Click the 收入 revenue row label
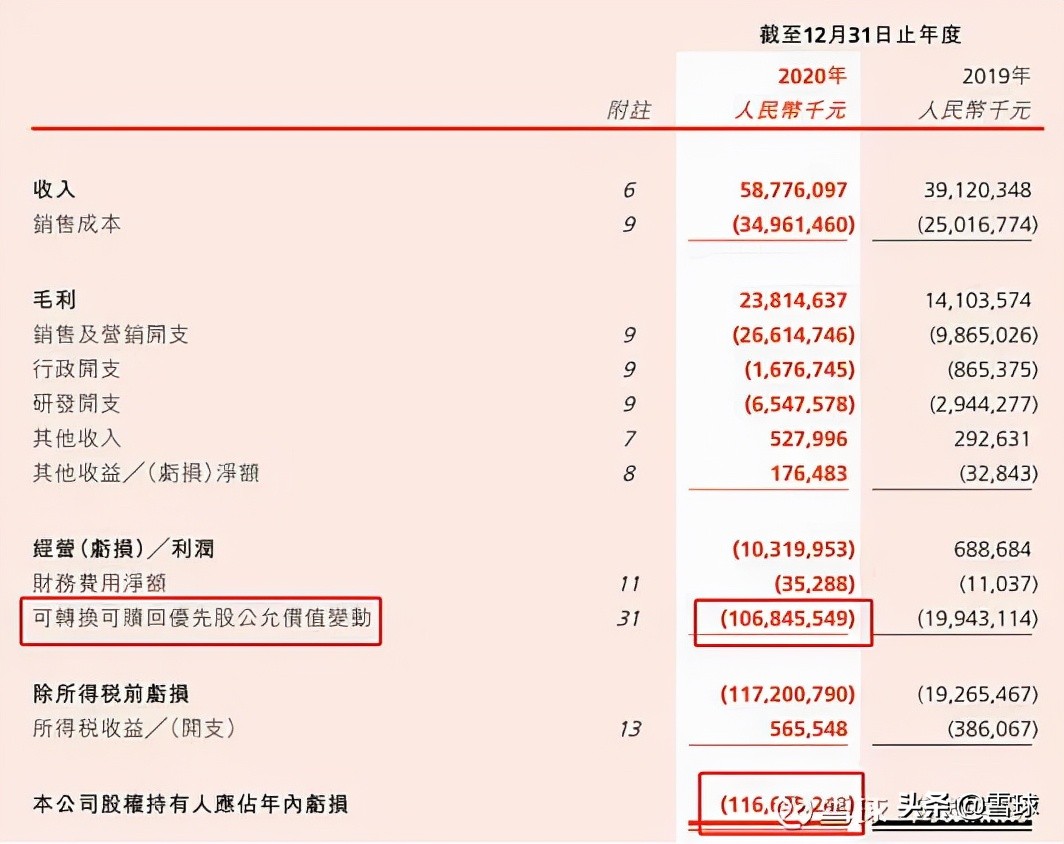Viewport: 1064px width, 844px height. click(x=52, y=188)
